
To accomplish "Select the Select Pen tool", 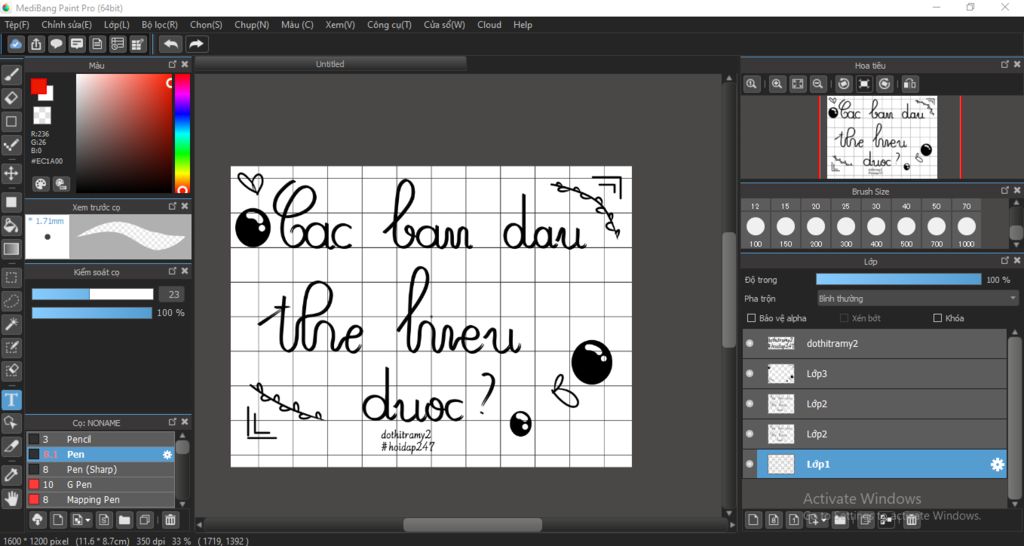I will tap(11, 347).
